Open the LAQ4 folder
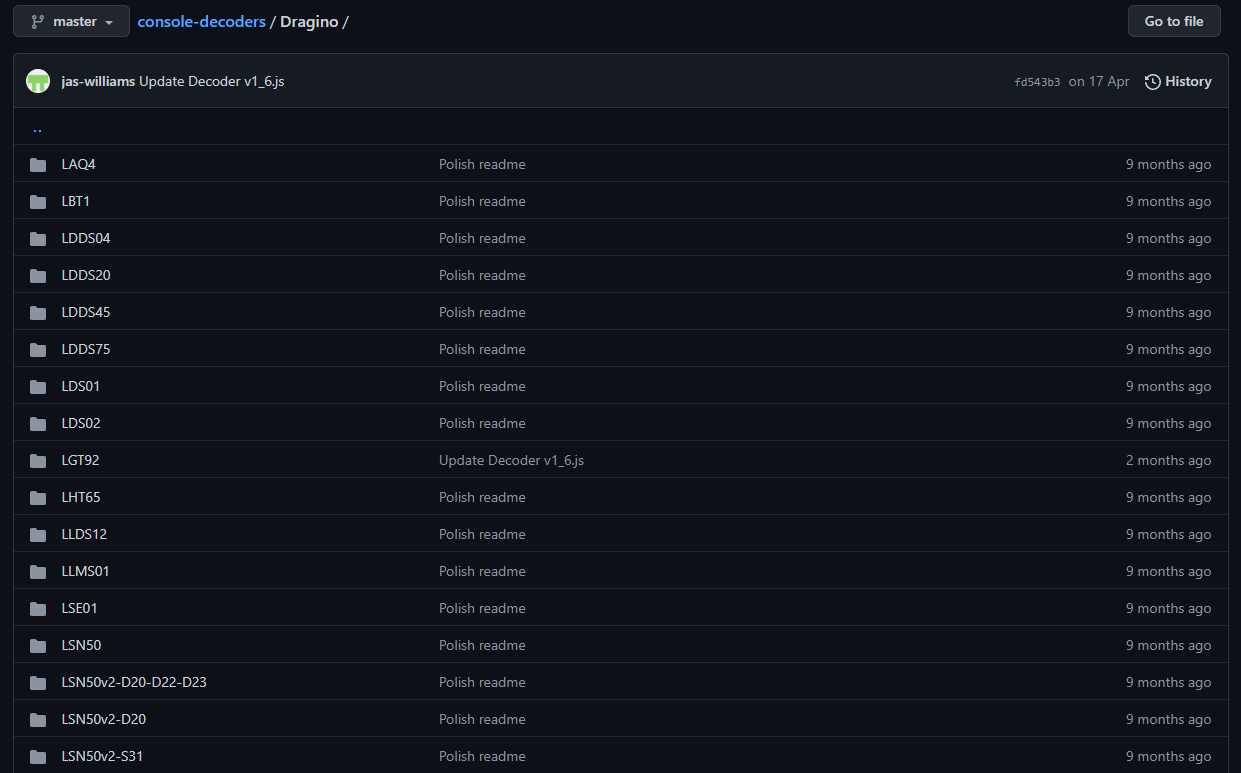 click(x=78, y=164)
